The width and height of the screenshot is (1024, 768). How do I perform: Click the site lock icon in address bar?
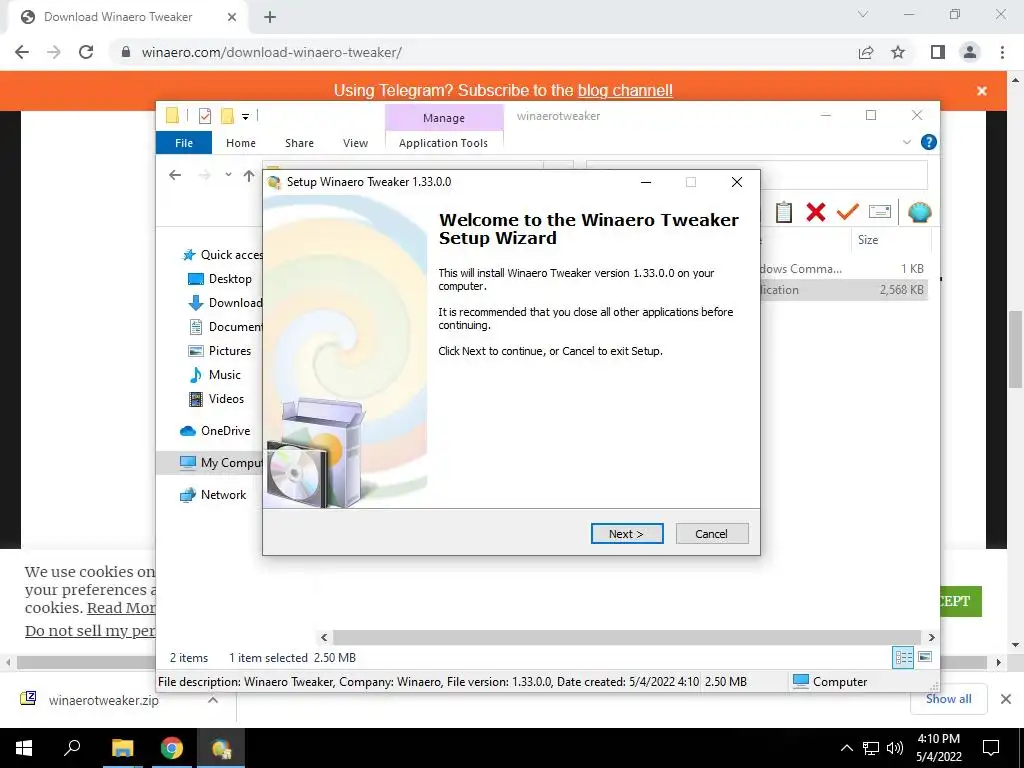tap(126, 52)
